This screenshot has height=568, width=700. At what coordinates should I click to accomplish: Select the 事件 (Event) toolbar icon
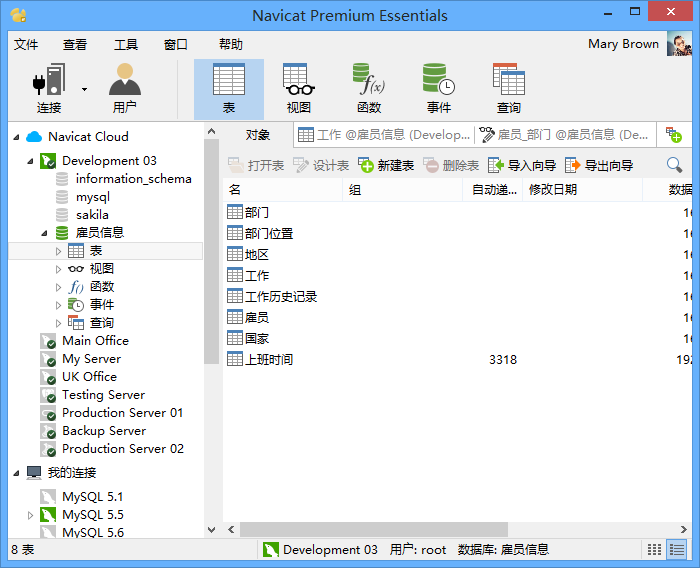pos(439,89)
